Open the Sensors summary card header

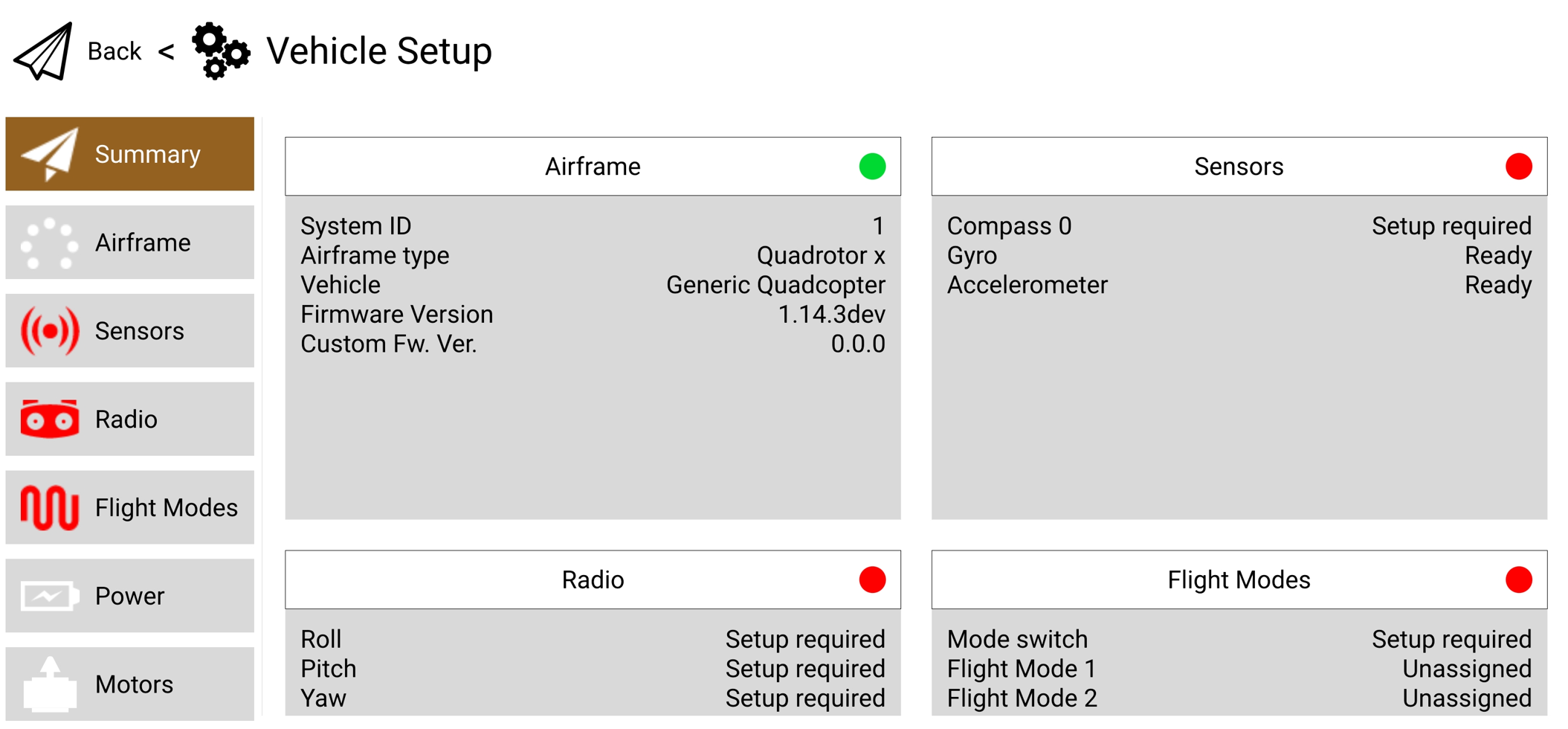(1238, 167)
